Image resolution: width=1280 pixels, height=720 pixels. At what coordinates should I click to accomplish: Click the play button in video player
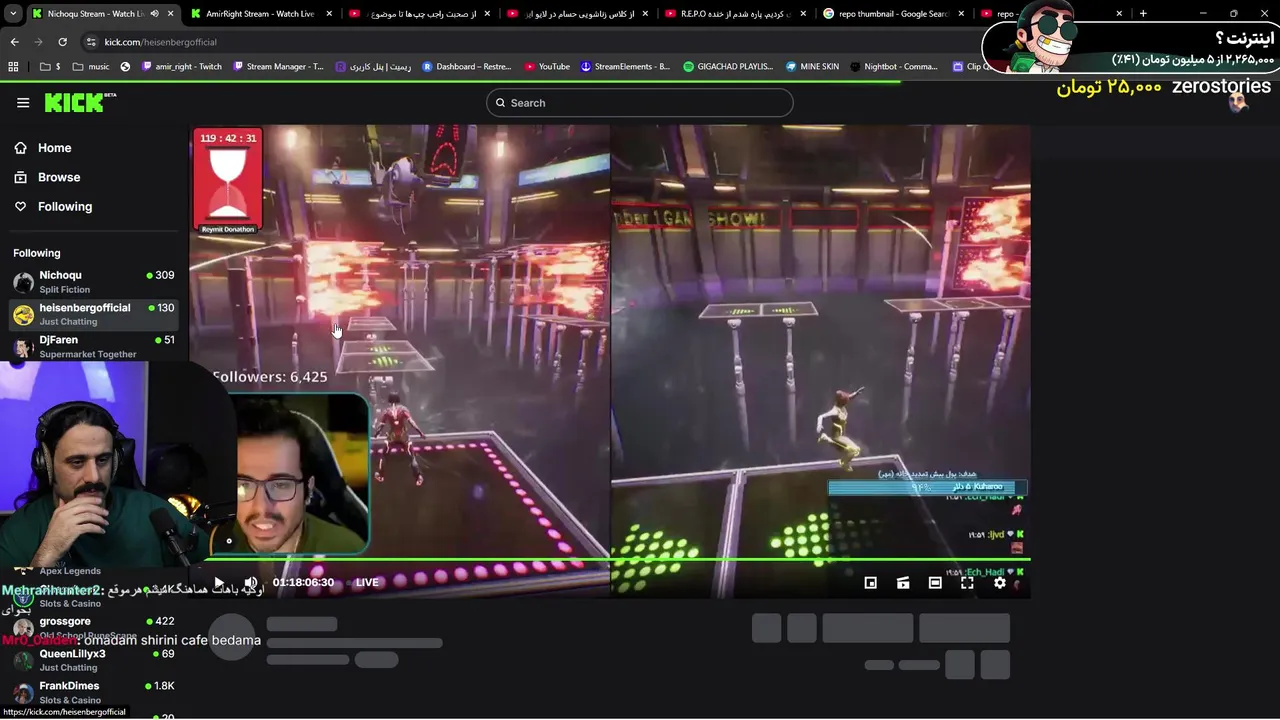(x=219, y=582)
